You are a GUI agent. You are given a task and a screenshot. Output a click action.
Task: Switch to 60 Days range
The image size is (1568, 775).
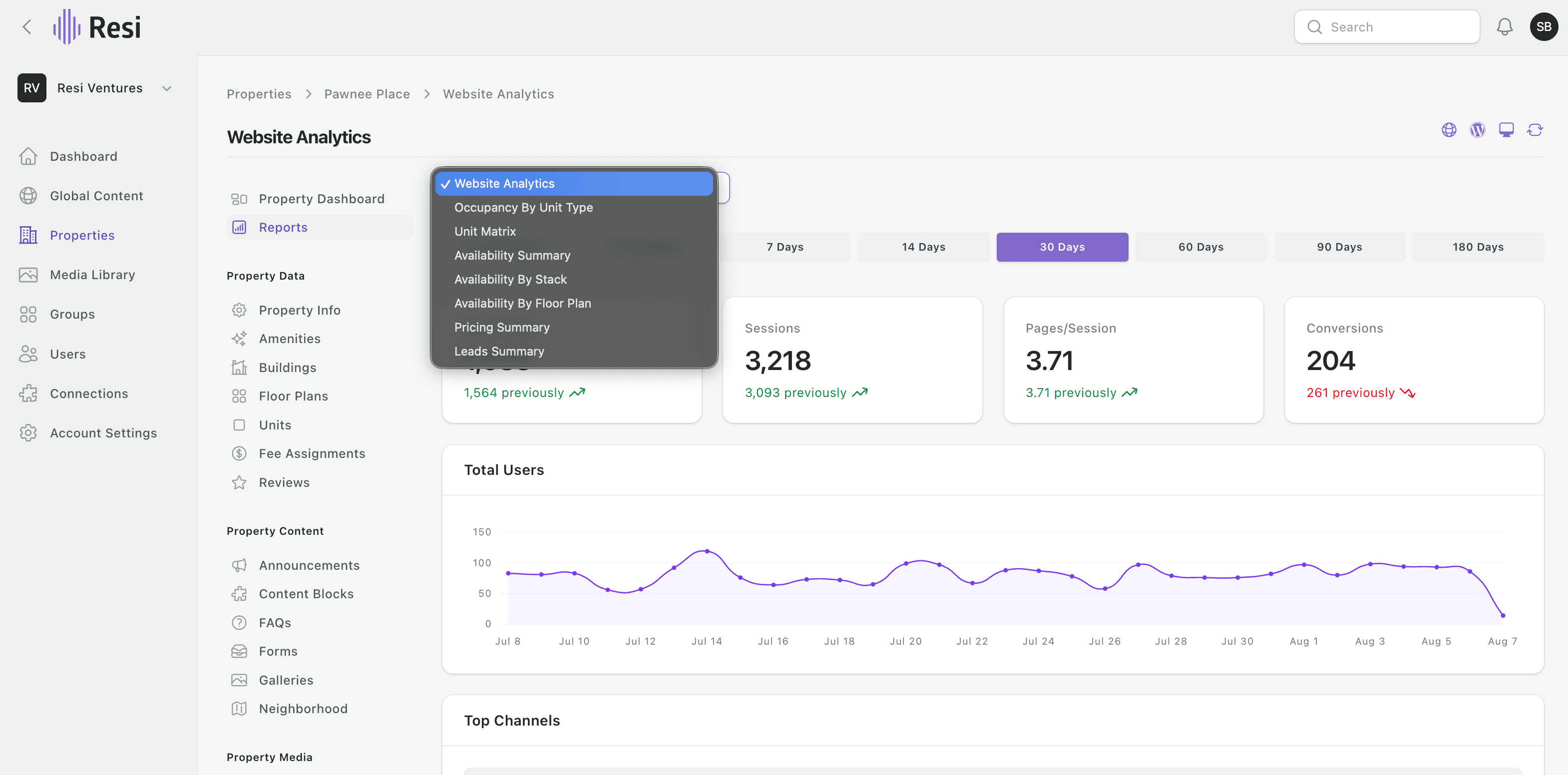click(1200, 247)
